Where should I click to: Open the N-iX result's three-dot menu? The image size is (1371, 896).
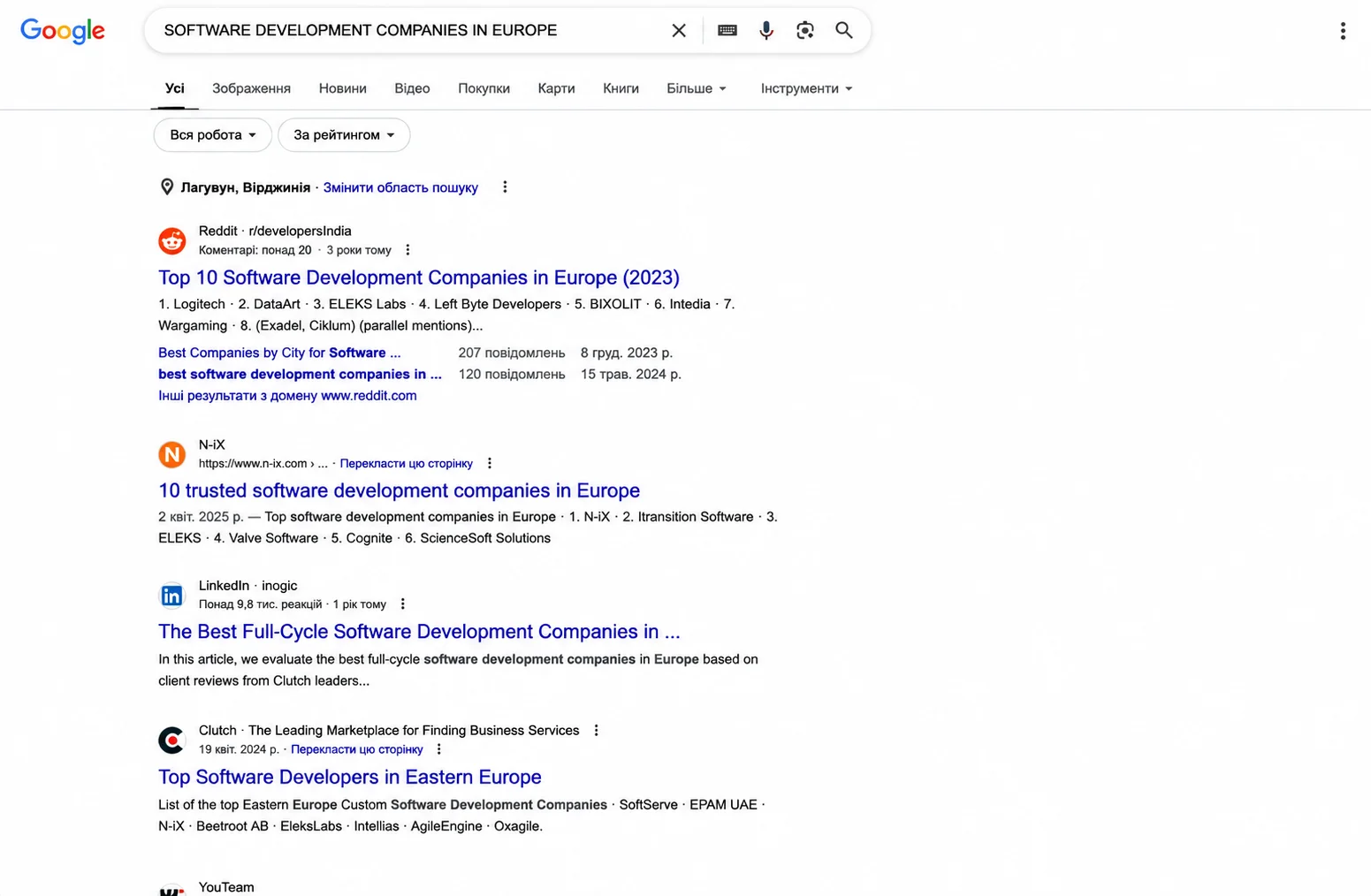coord(490,463)
